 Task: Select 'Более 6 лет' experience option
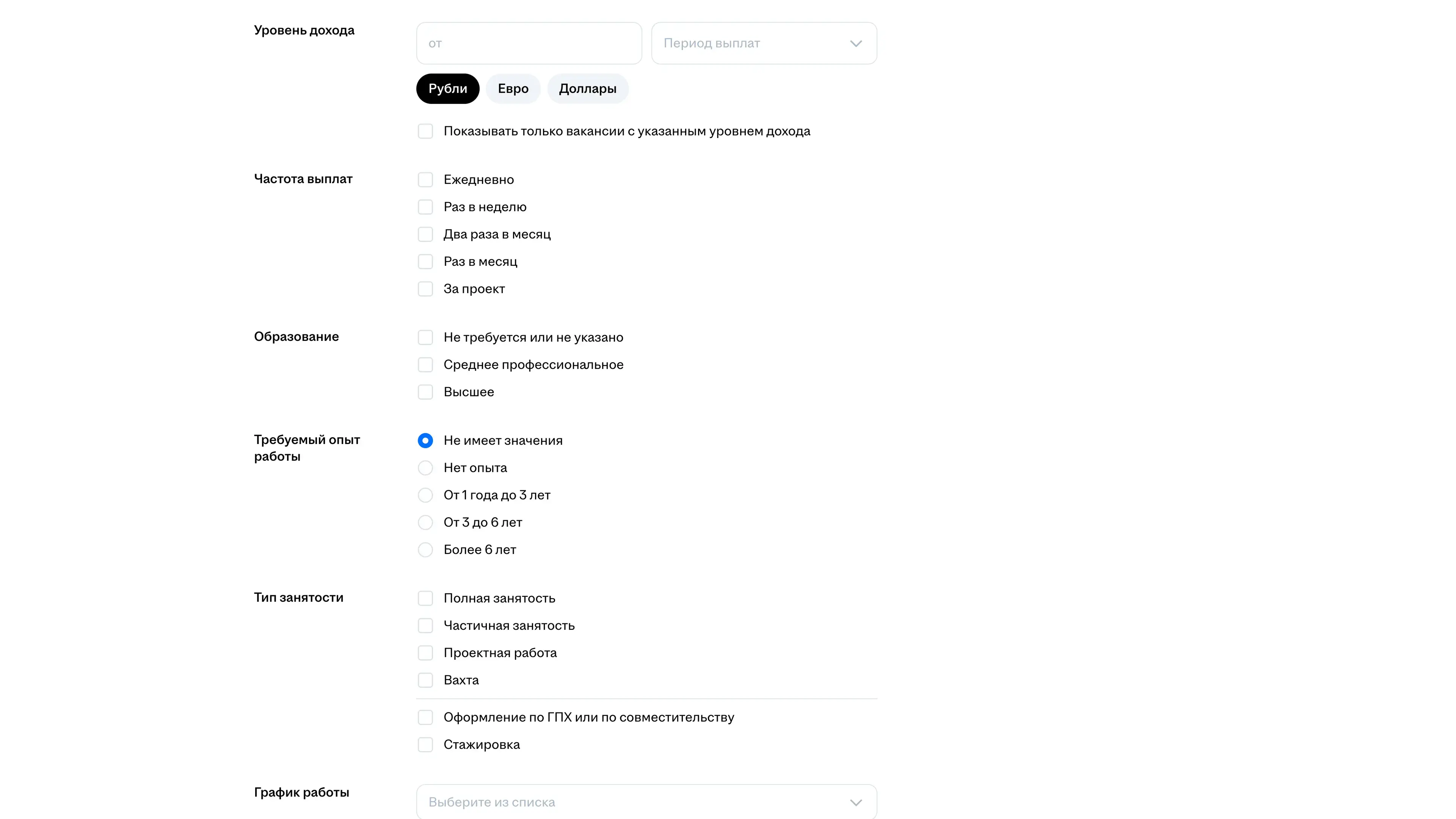tap(425, 549)
